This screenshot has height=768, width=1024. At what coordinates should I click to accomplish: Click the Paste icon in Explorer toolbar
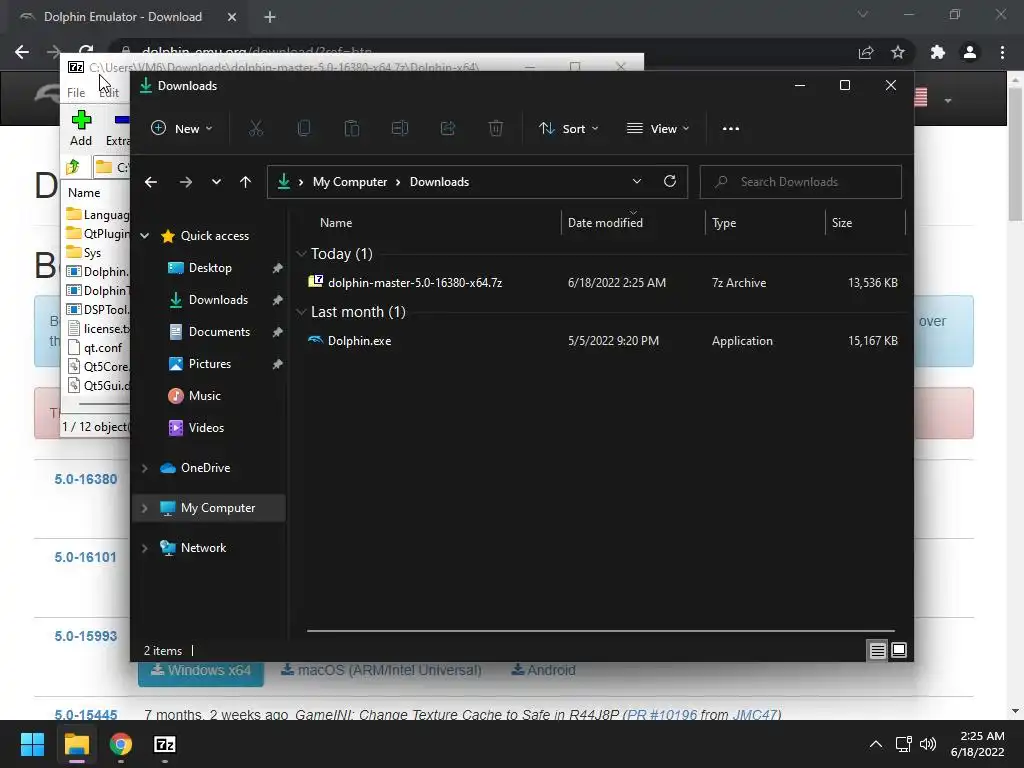(x=352, y=129)
